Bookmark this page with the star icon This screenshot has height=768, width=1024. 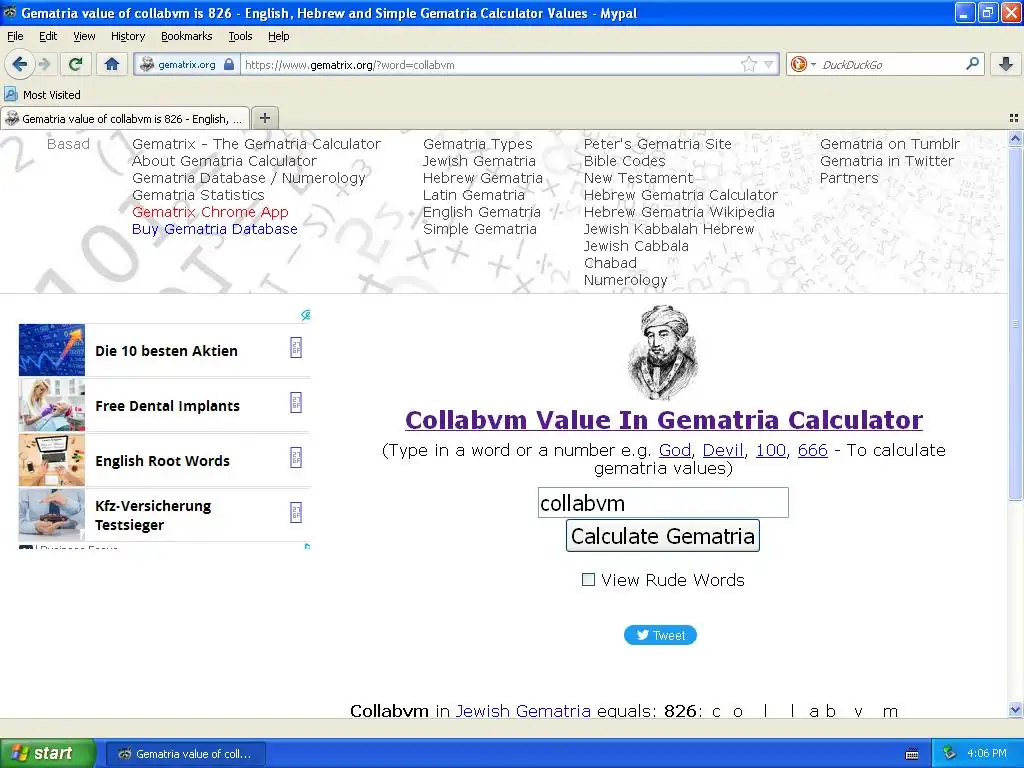click(748, 64)
